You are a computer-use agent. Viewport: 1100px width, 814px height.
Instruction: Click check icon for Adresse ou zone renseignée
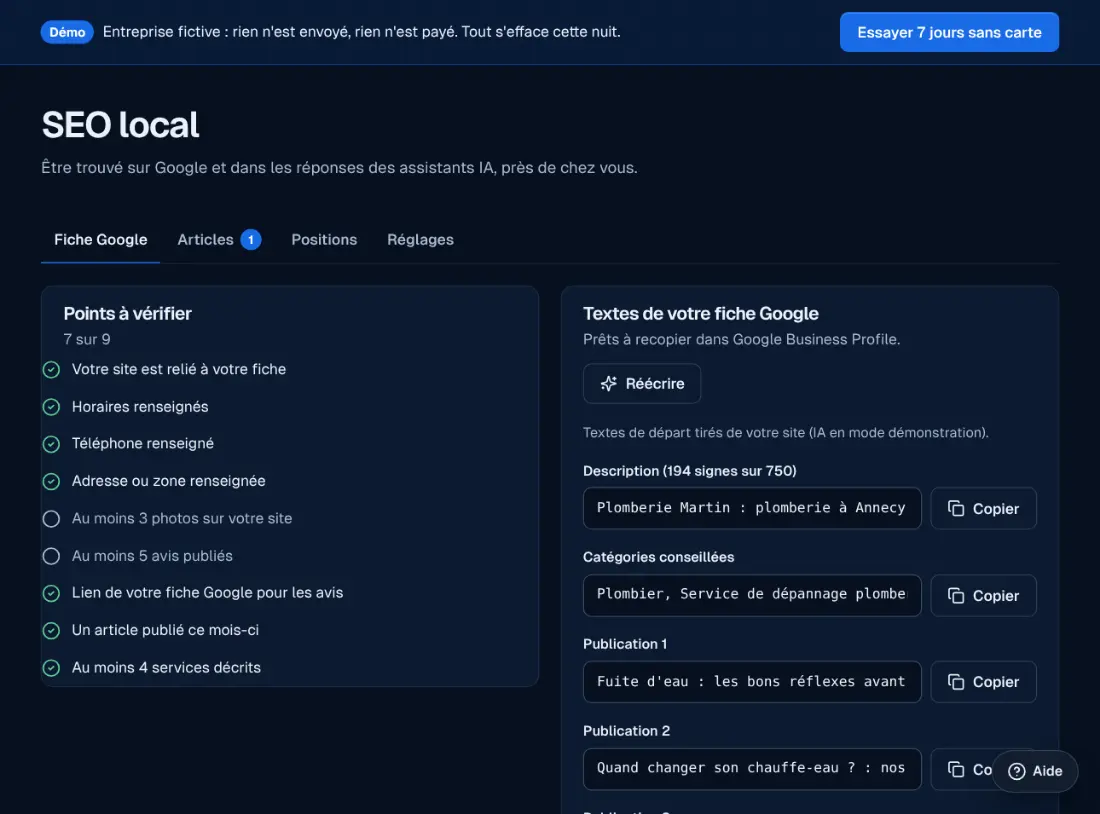(x=51, y=481)
